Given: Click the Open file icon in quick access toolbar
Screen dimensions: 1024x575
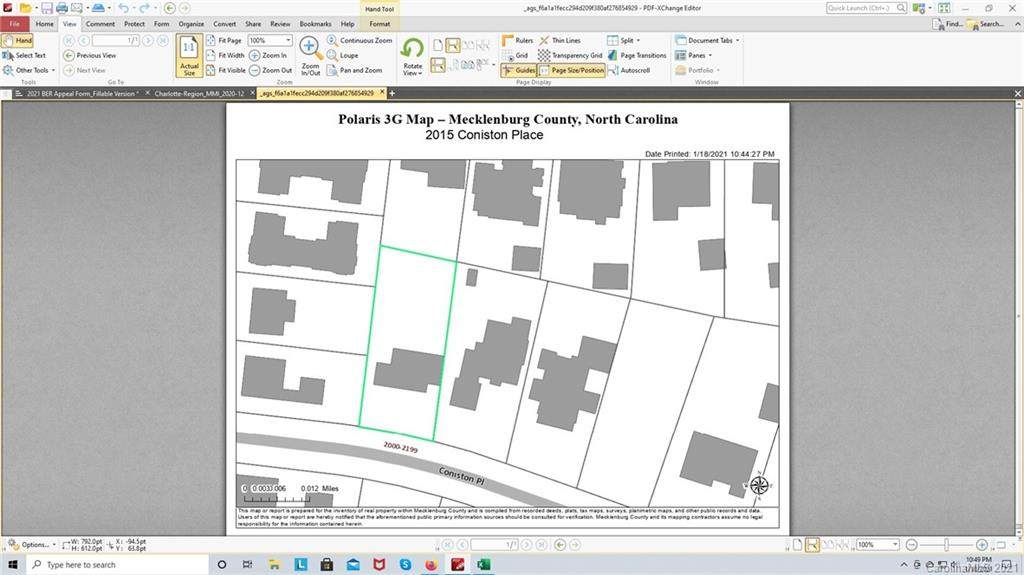Looking at the screenshot, I should point(25,8).
